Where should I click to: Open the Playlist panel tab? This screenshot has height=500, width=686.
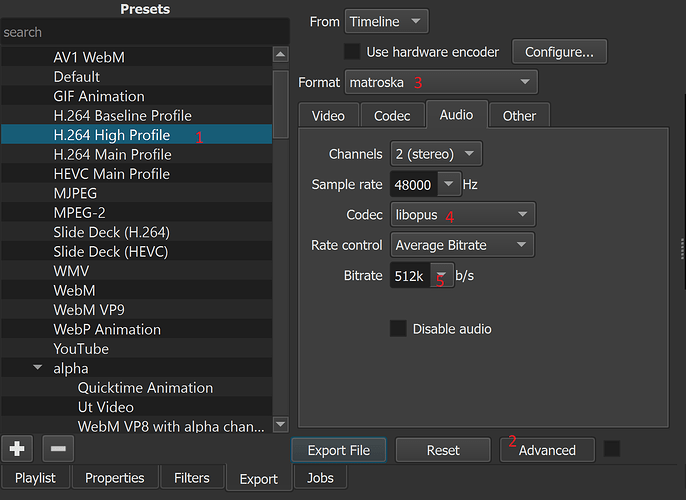(35, 478)
